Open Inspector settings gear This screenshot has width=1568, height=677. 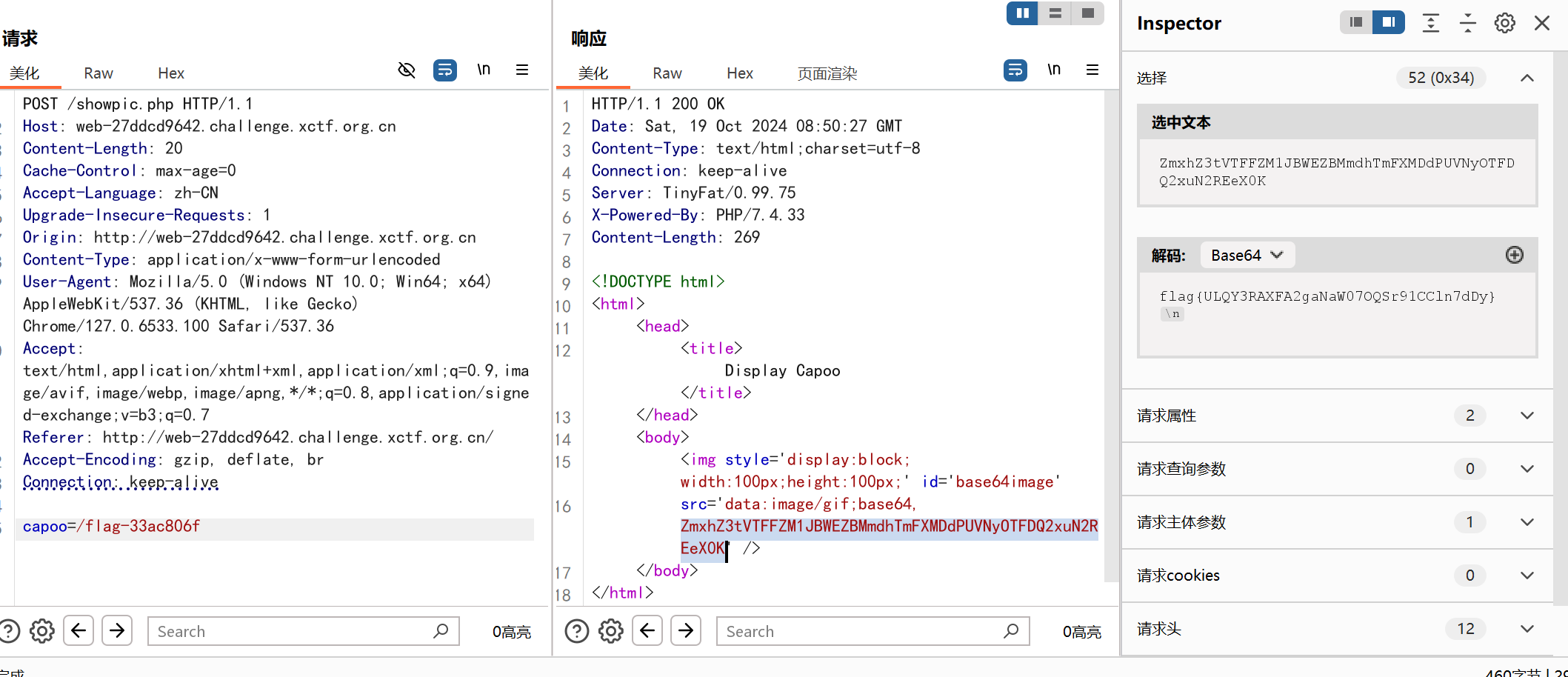coord(1505,23)
